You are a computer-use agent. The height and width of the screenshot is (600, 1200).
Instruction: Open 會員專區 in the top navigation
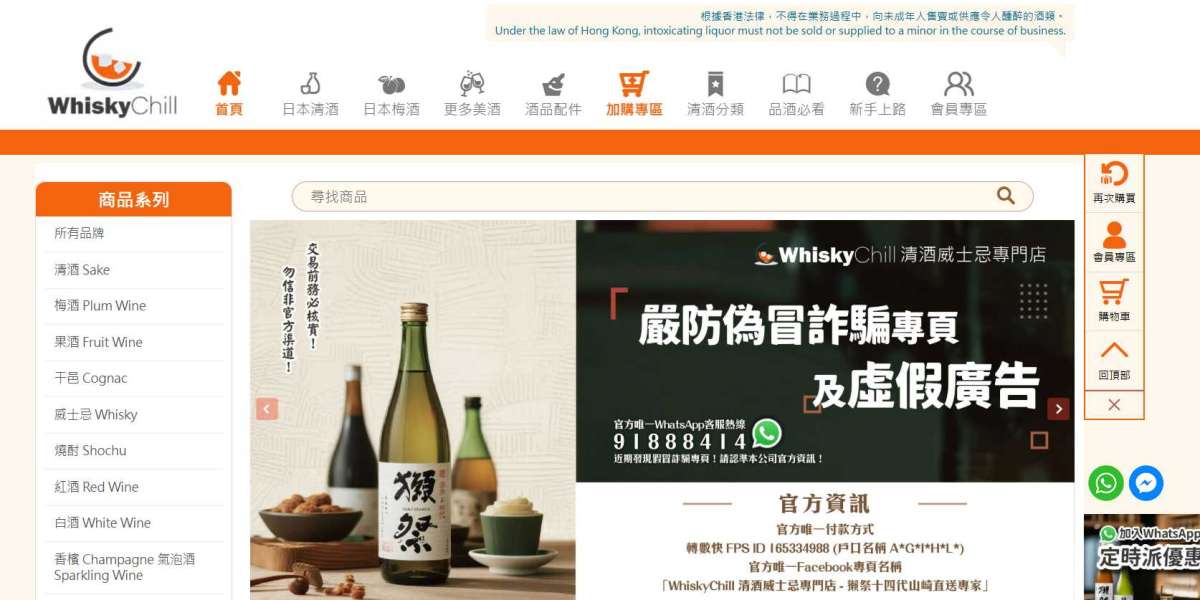(958, 93)
